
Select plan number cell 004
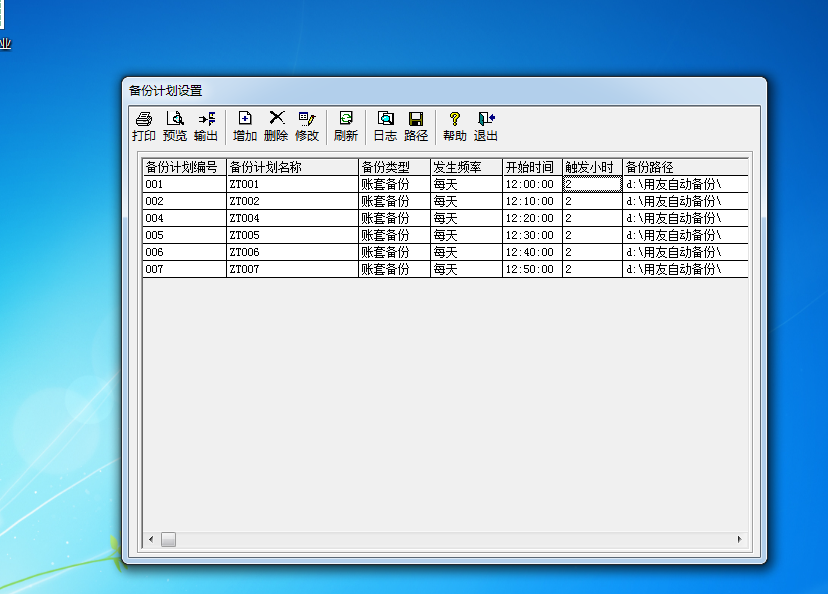(184, 218)
